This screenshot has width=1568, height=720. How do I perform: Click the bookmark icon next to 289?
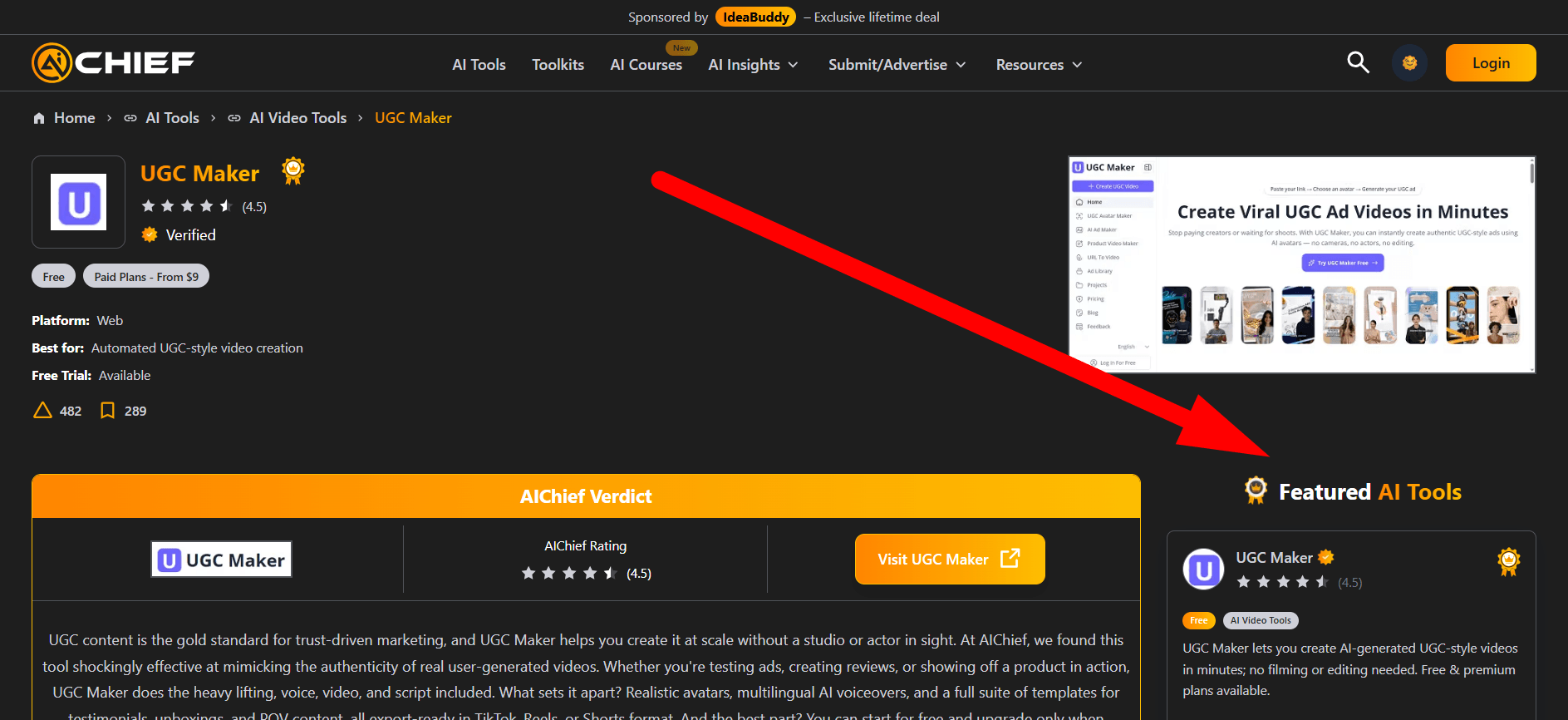[107, 411]
